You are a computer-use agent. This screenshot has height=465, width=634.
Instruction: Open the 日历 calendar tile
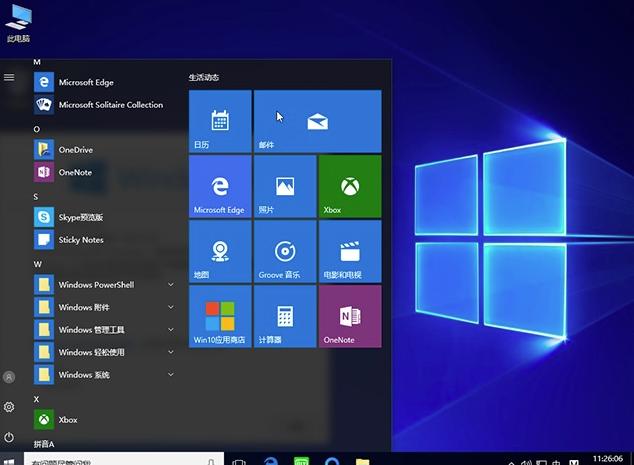tap(220, 121)
